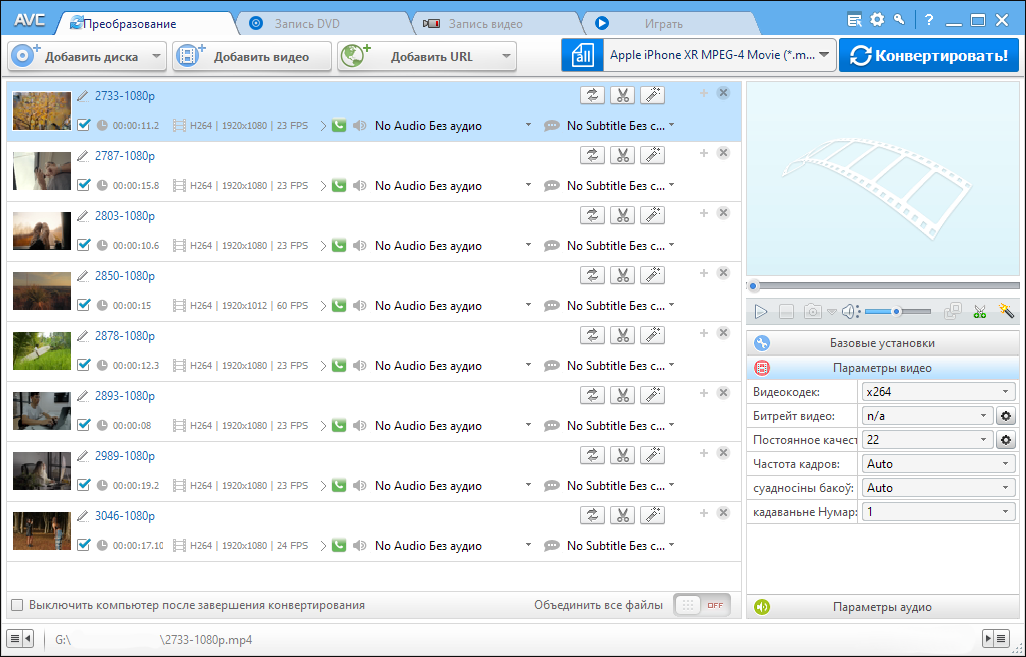The width and height of the screenshot is (1026, 657).
Task: Open magic wand effects for 2803-1080p
Action: 652,215
